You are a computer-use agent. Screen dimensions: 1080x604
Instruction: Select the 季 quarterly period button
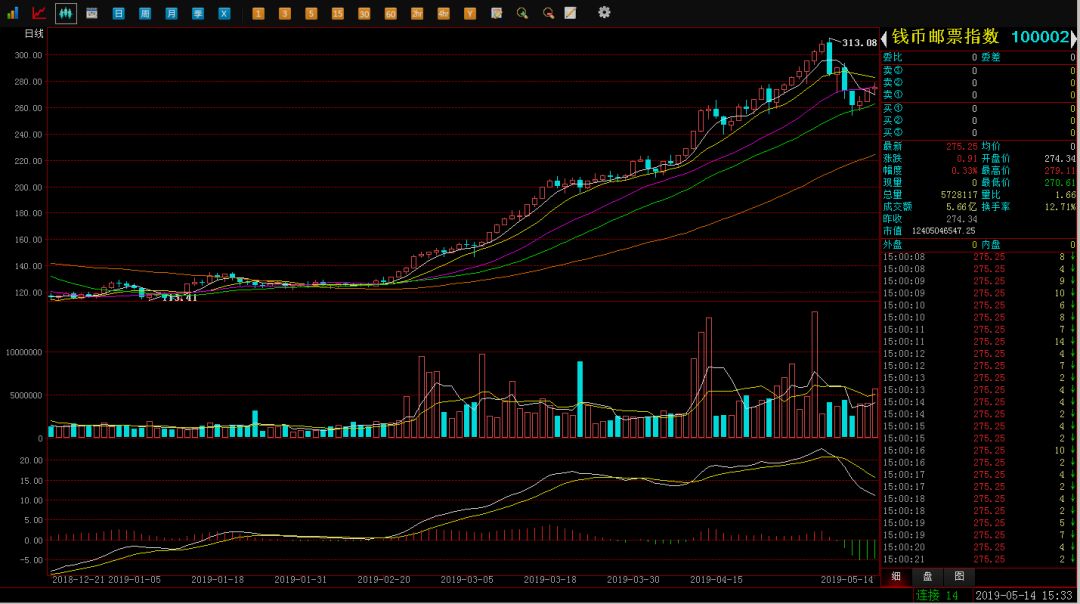198,13
